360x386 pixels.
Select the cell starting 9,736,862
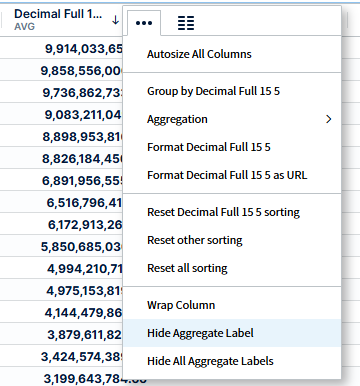point(61,93)
